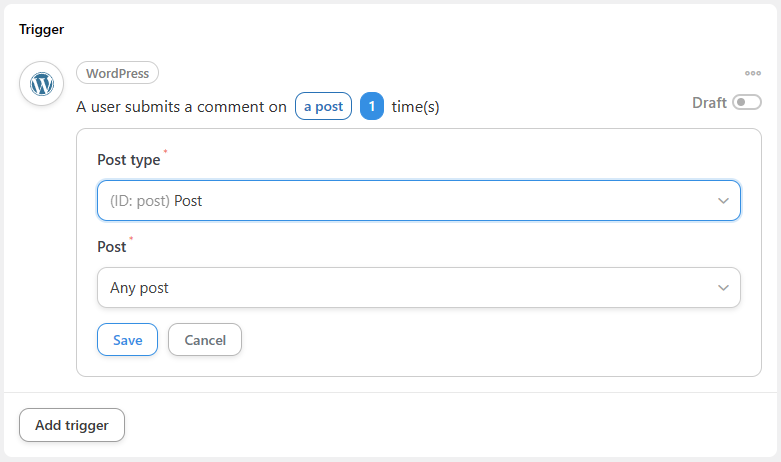Click the round WordPress logo icon
This screenshot has width=781, height=462.
(41, 83)
